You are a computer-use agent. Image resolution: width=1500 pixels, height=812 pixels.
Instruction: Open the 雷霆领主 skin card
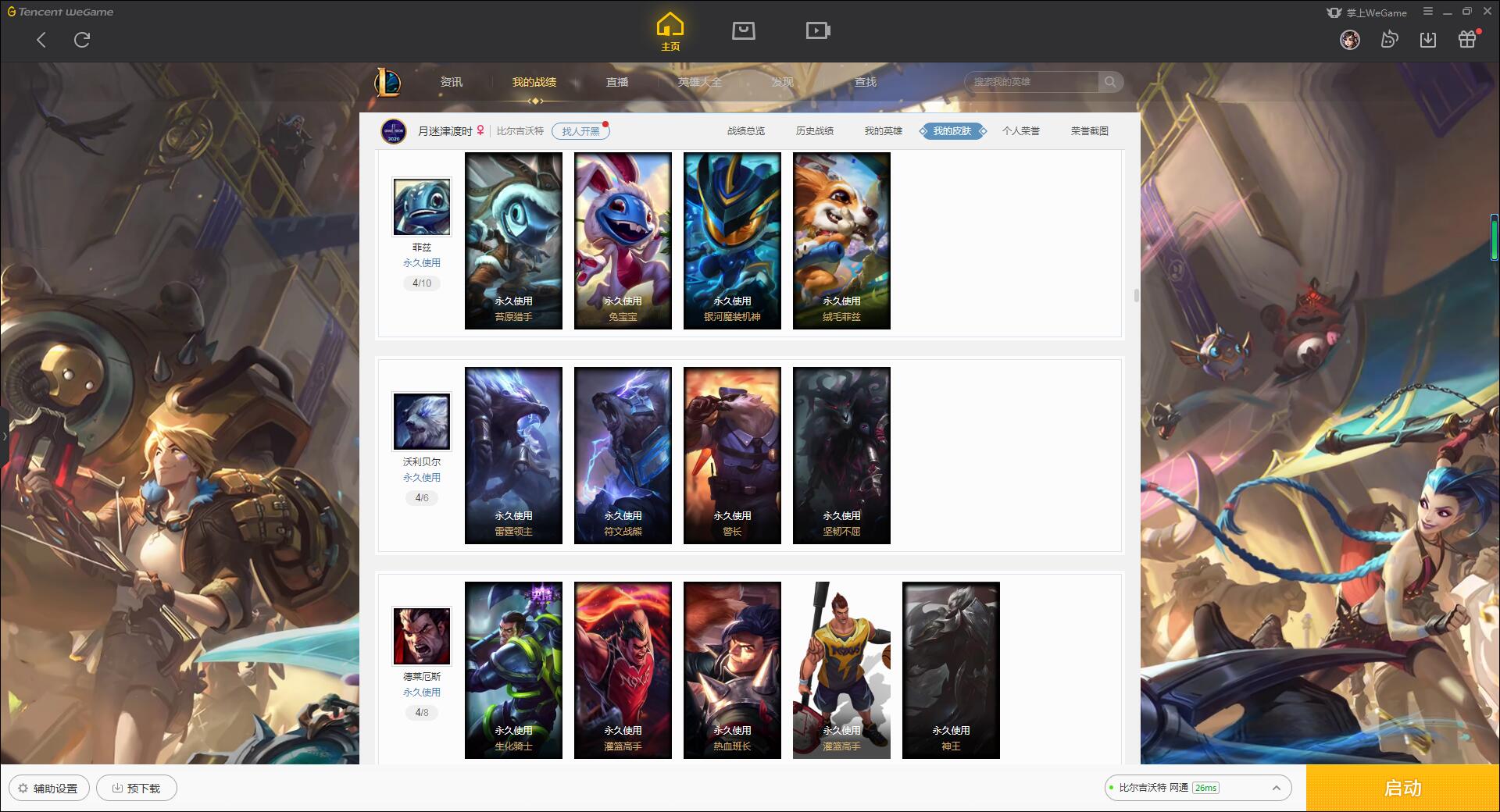(513, 455)
